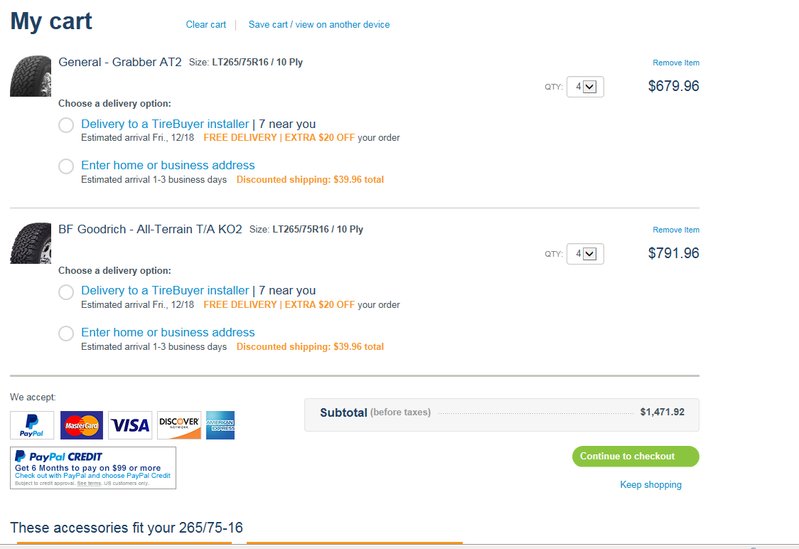Open quantity dropdown for BF Goodrich KO2
Screen dimensions: 799x549
[x=585, y=254]
